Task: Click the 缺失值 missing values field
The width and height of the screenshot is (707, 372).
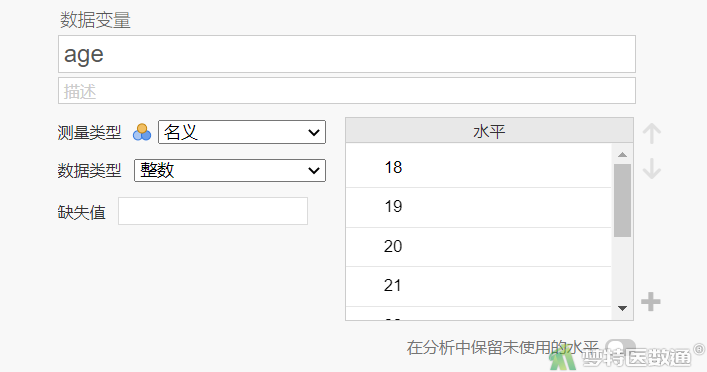Action: 213,211
